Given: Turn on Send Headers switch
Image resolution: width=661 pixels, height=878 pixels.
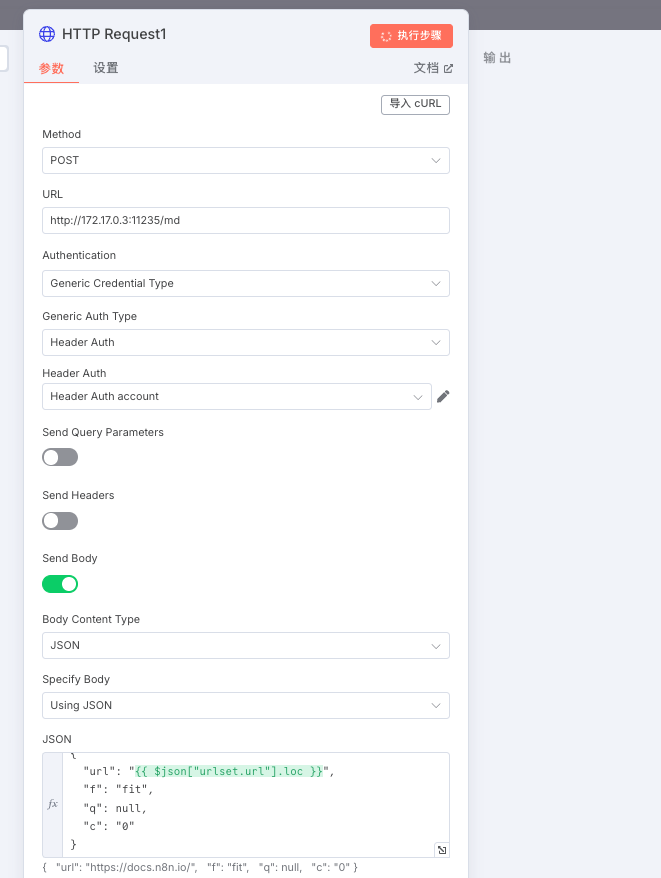Looking at the screenshot, I should (60, 521).
